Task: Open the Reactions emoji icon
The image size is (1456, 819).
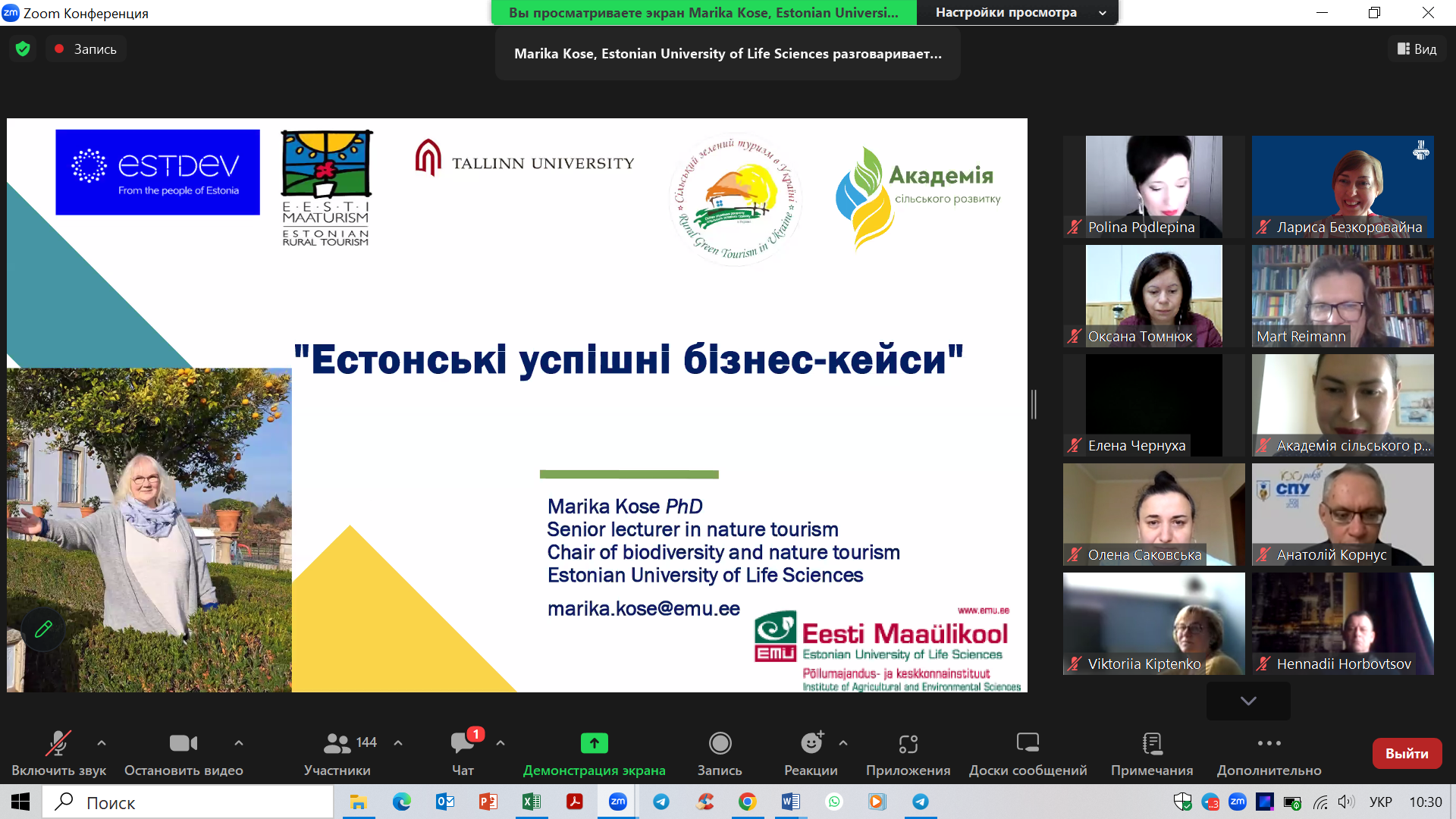Action: (811, 743)
